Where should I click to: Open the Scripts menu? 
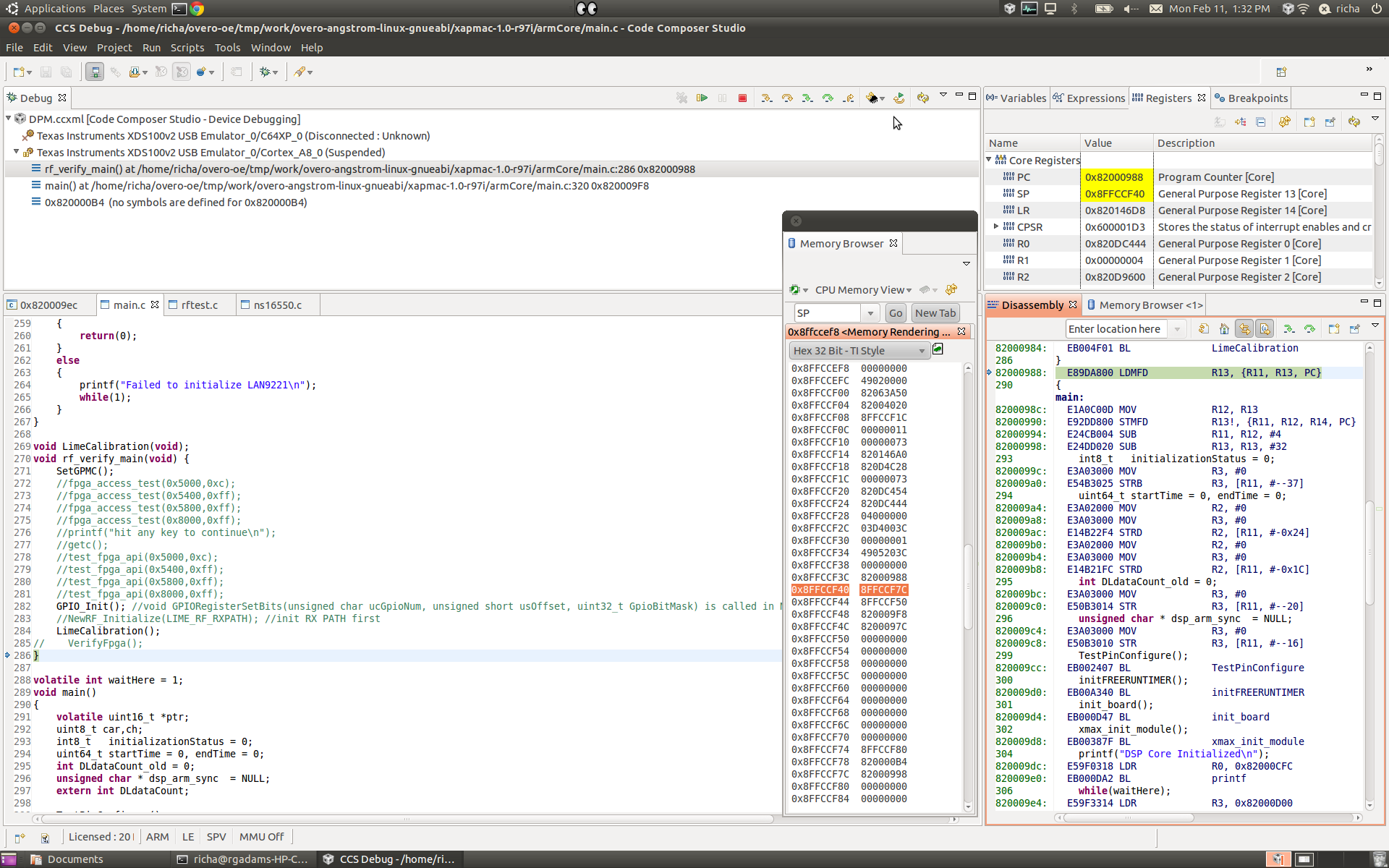point(187,48)
